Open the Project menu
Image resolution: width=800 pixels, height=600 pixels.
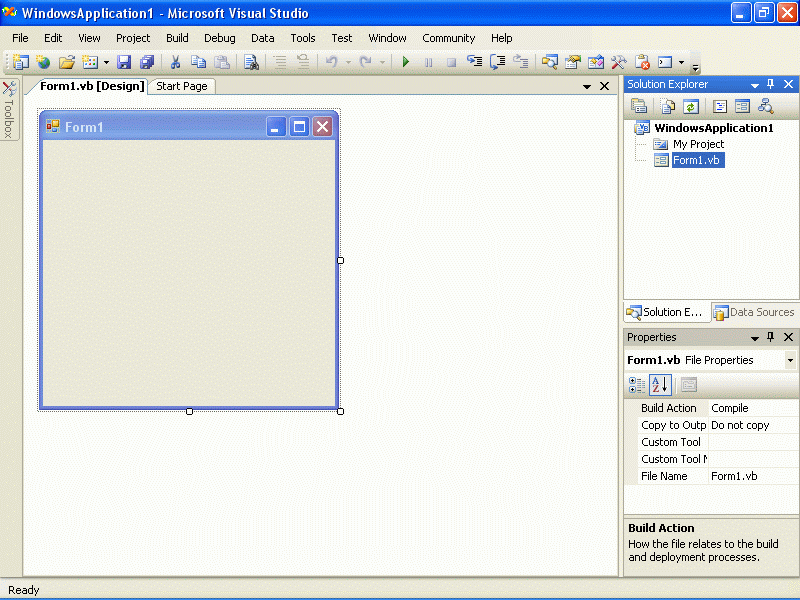(x=133, y=38)
